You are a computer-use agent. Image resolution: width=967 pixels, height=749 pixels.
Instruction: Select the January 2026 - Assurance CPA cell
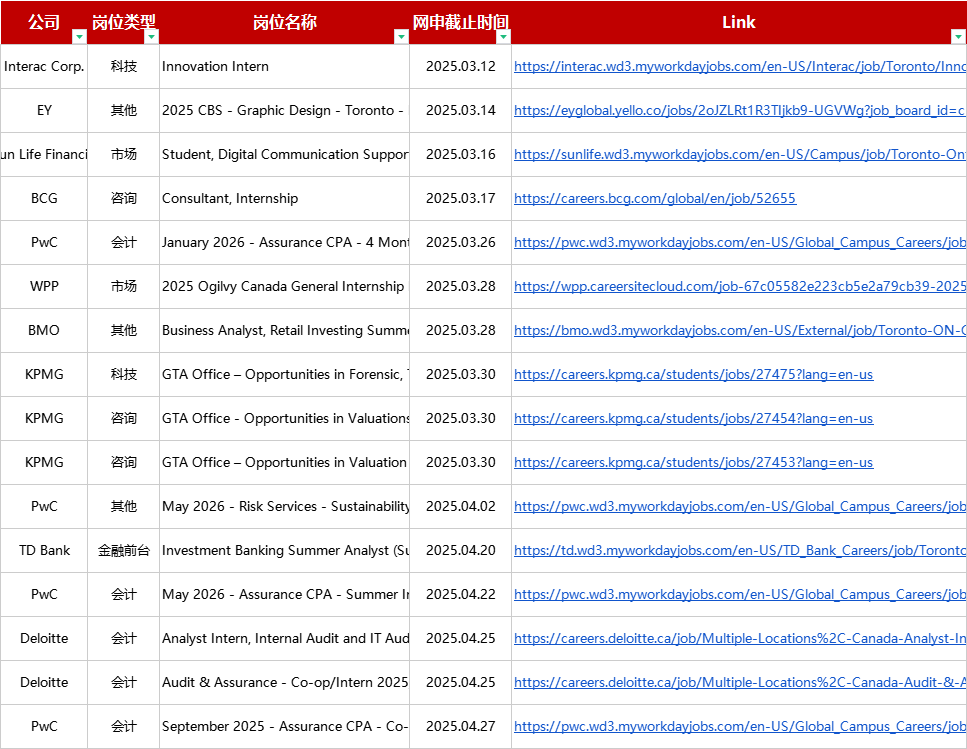point(284,242)
